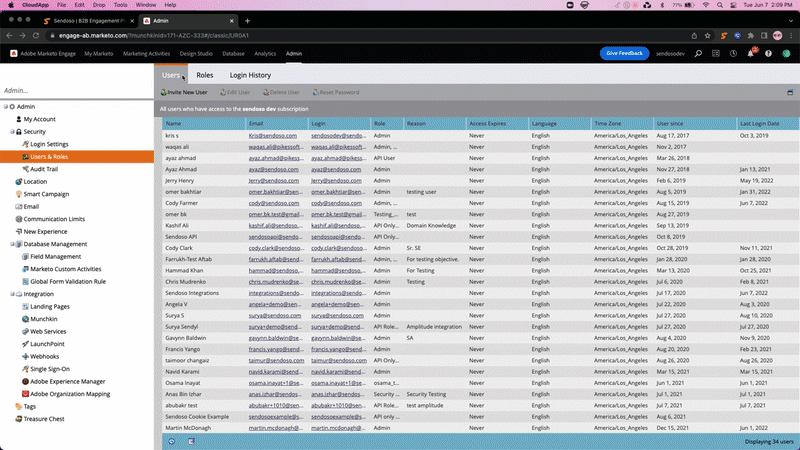
Task: Click the browser address bar
Action: pos(367,36)
